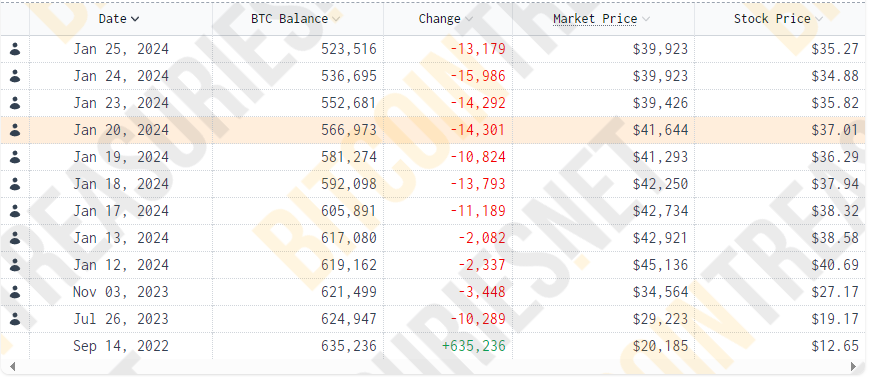The width and height of the screenshot is (875, 377).
Task: Toggle sort arrow on Change column
Action: (469, 19)
